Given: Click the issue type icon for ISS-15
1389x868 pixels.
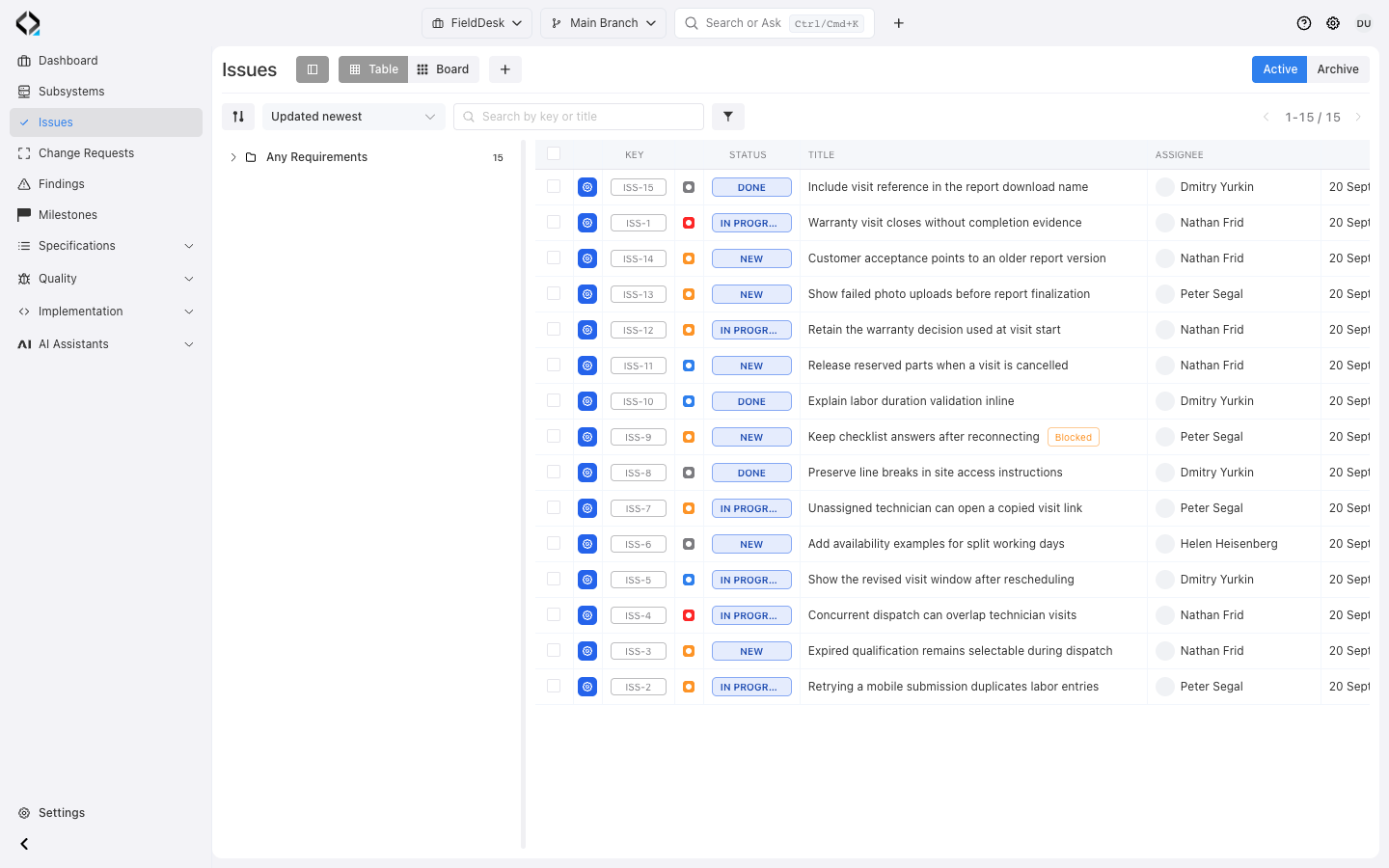Looking at the screenshot, I should point(587,187).
